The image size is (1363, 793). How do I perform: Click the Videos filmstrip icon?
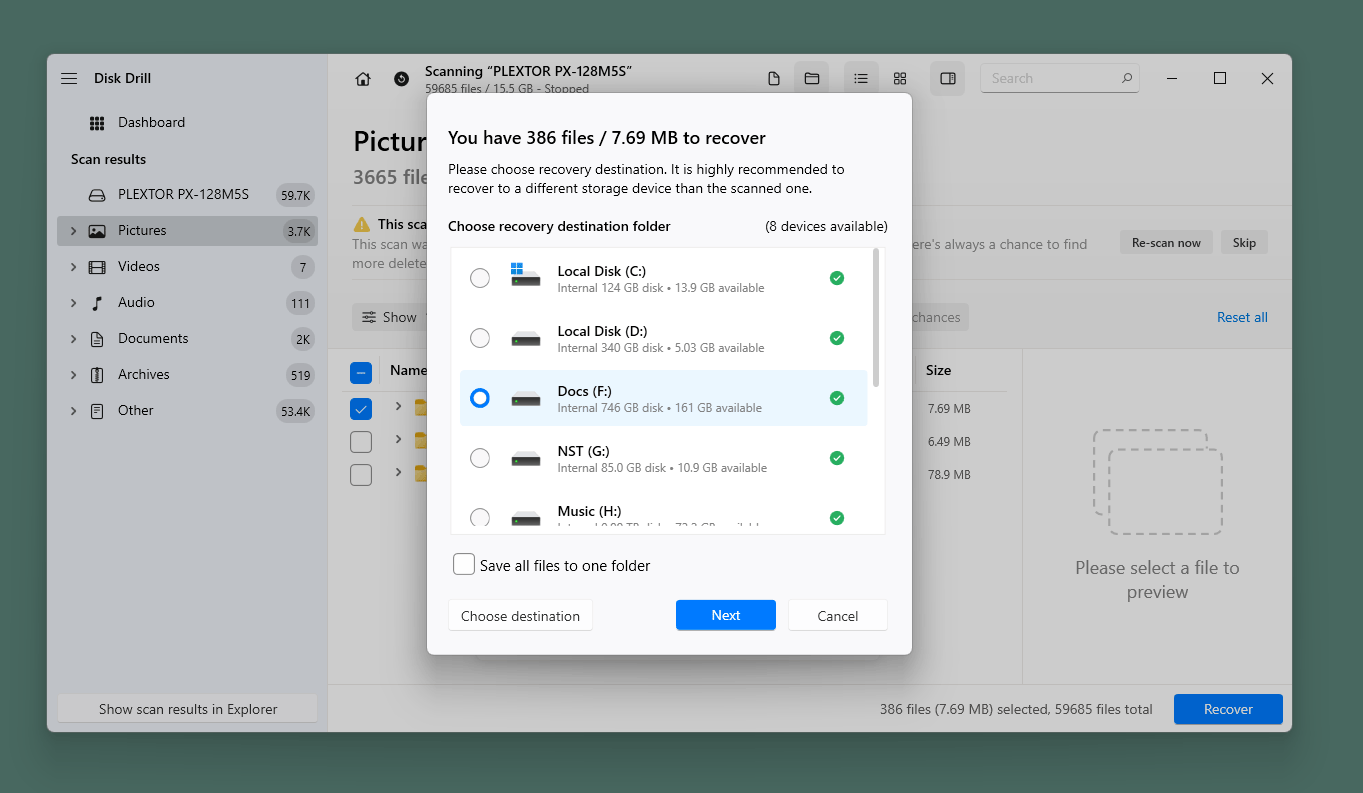click(97, 267)
